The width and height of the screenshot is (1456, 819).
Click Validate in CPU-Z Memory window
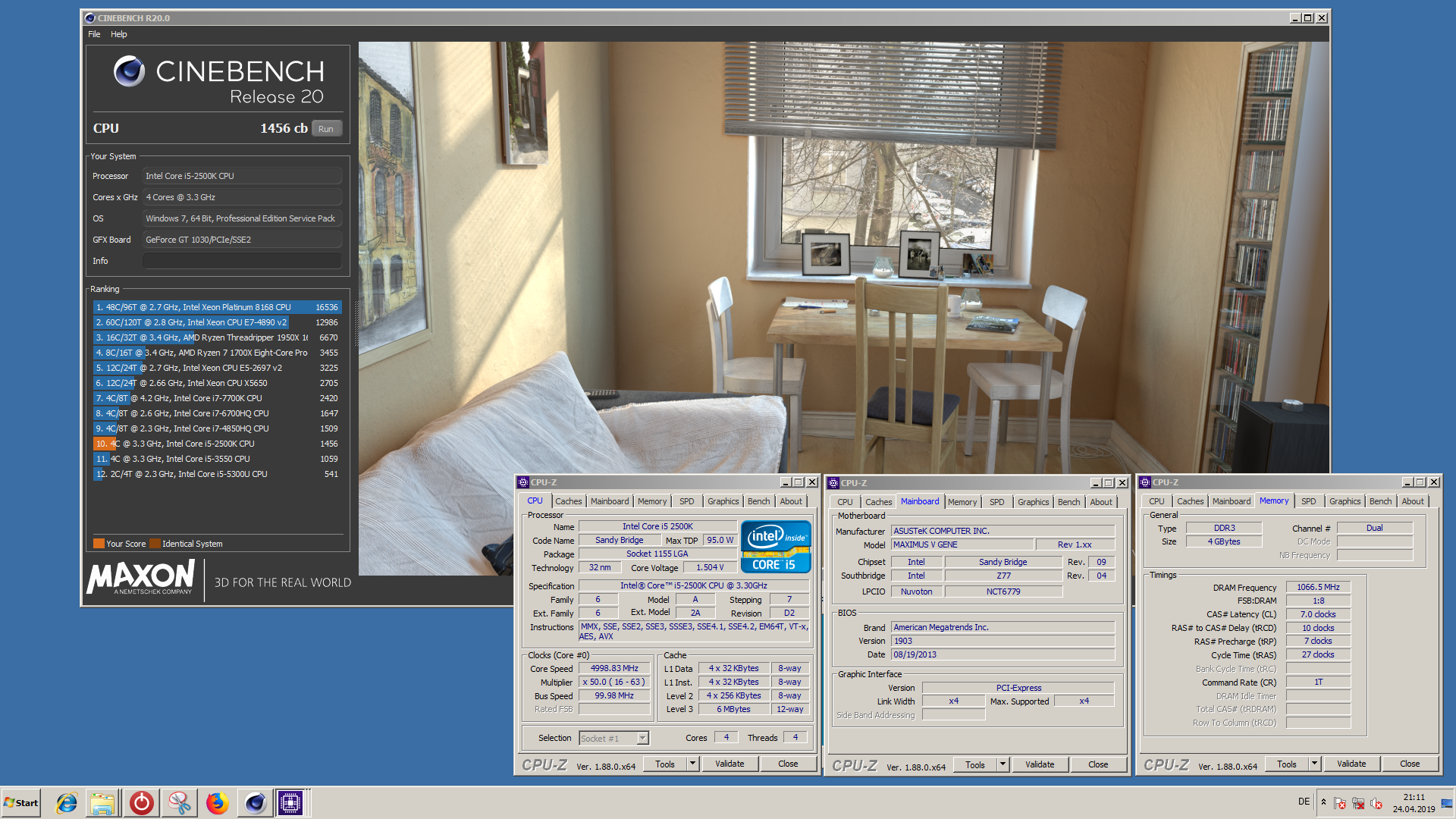coord(1351,764)
